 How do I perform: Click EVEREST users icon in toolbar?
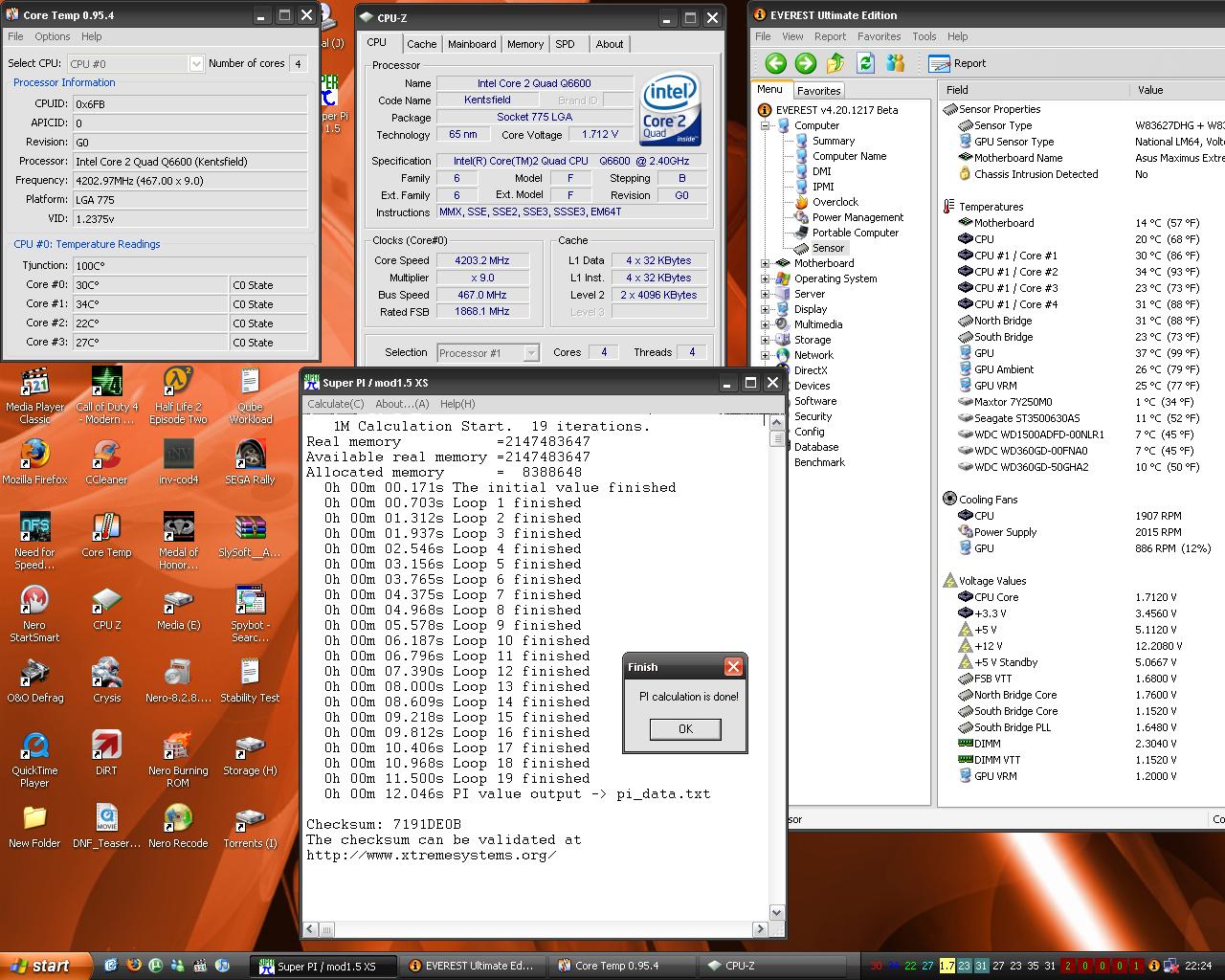coord(896,63)
